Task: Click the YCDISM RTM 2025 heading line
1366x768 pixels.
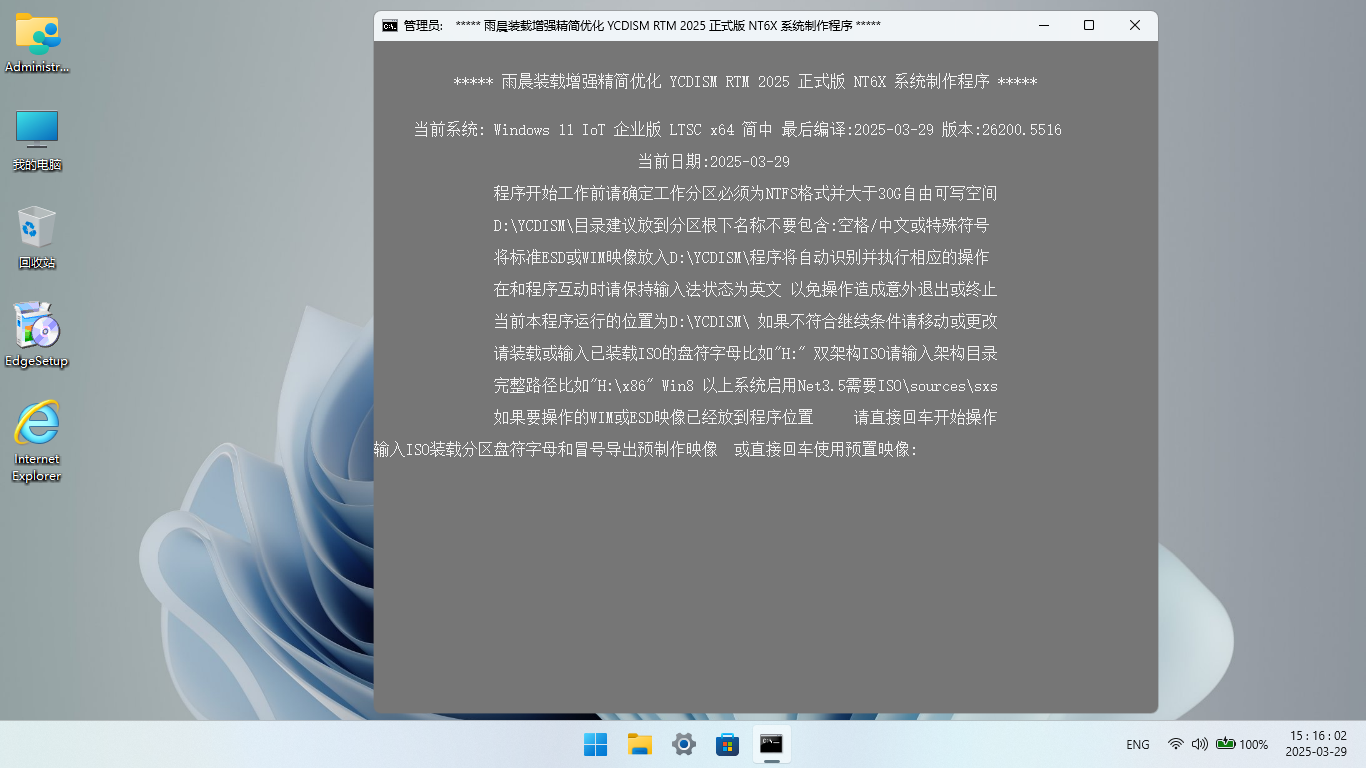Action: pyautogui.click(x=745, y=82)
